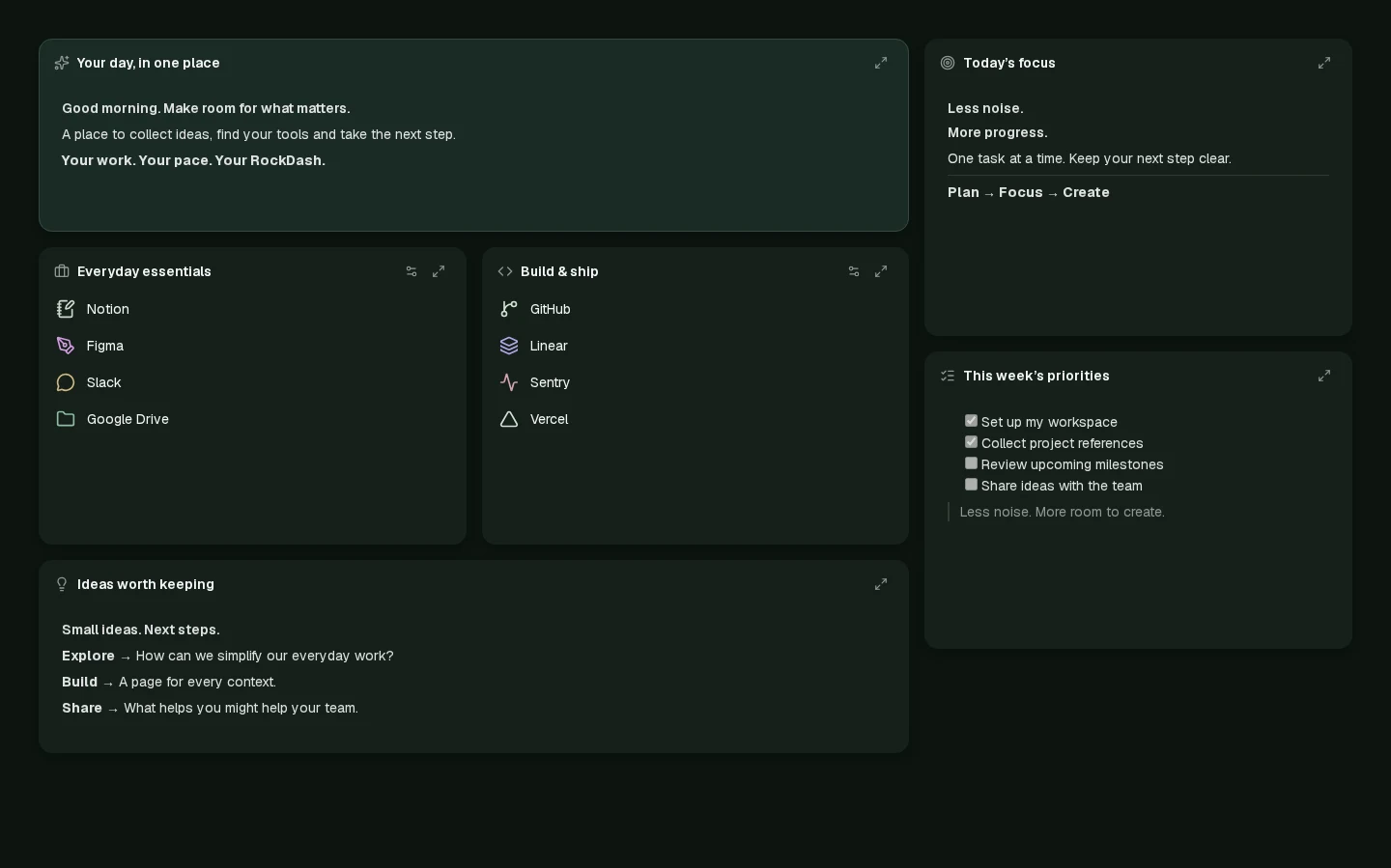Open the Notion notebook icon

coord(66,309)
